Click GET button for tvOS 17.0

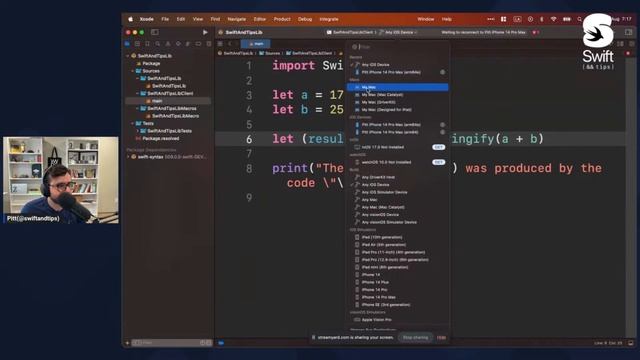[x=439, y=147]
